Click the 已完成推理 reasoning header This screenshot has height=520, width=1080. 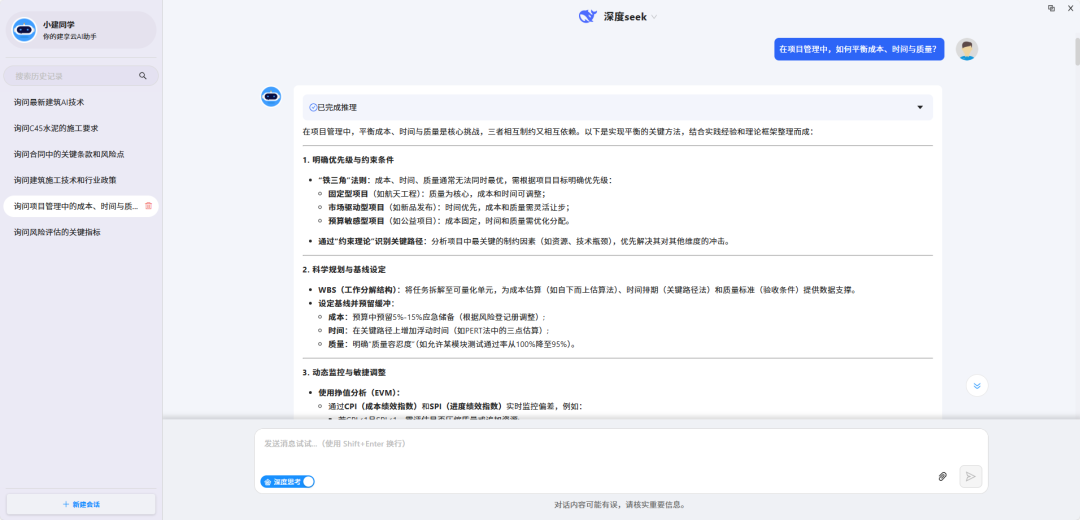[x=336, y=107]
